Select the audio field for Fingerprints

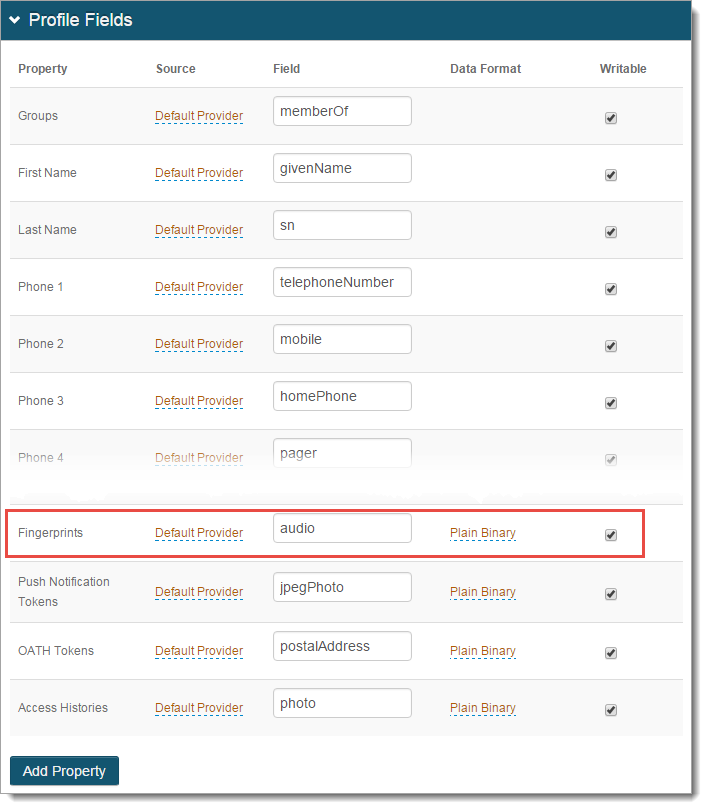coord(342,528)
